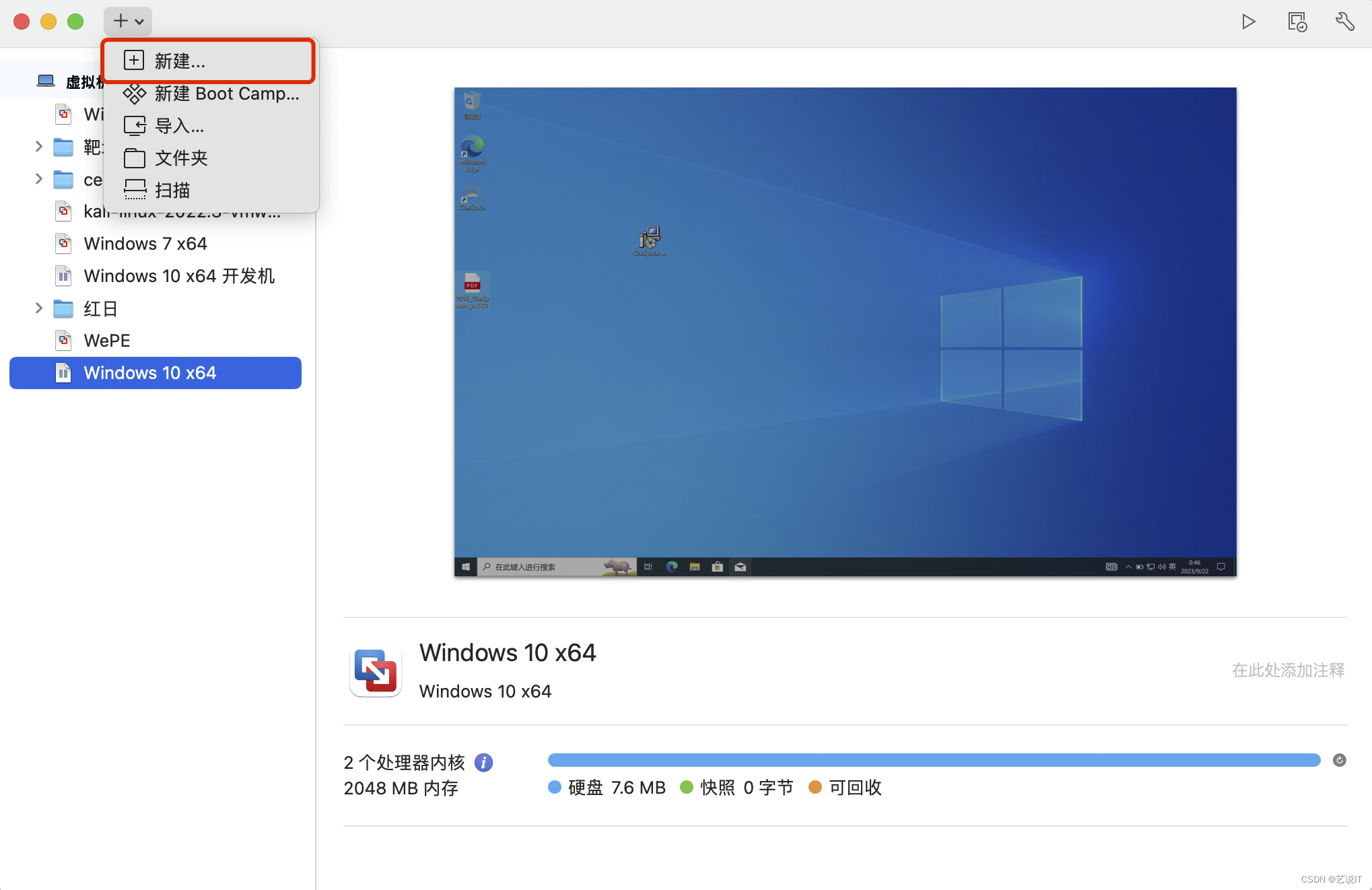Screen dimensions: 1372x890
Task: Choose 扫描 from the menu
Action: tap(211, 191)
